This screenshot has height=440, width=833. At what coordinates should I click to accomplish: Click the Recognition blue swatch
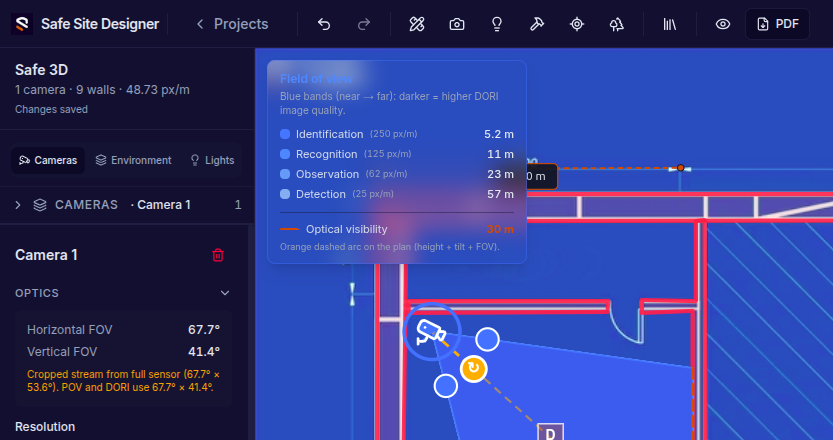tap(285, 154)
